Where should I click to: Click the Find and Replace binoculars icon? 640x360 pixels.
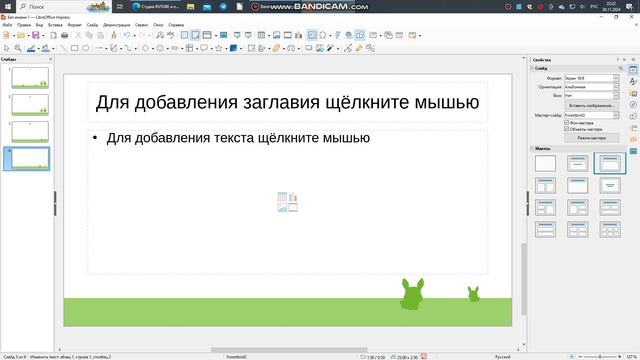pos(160,36)
